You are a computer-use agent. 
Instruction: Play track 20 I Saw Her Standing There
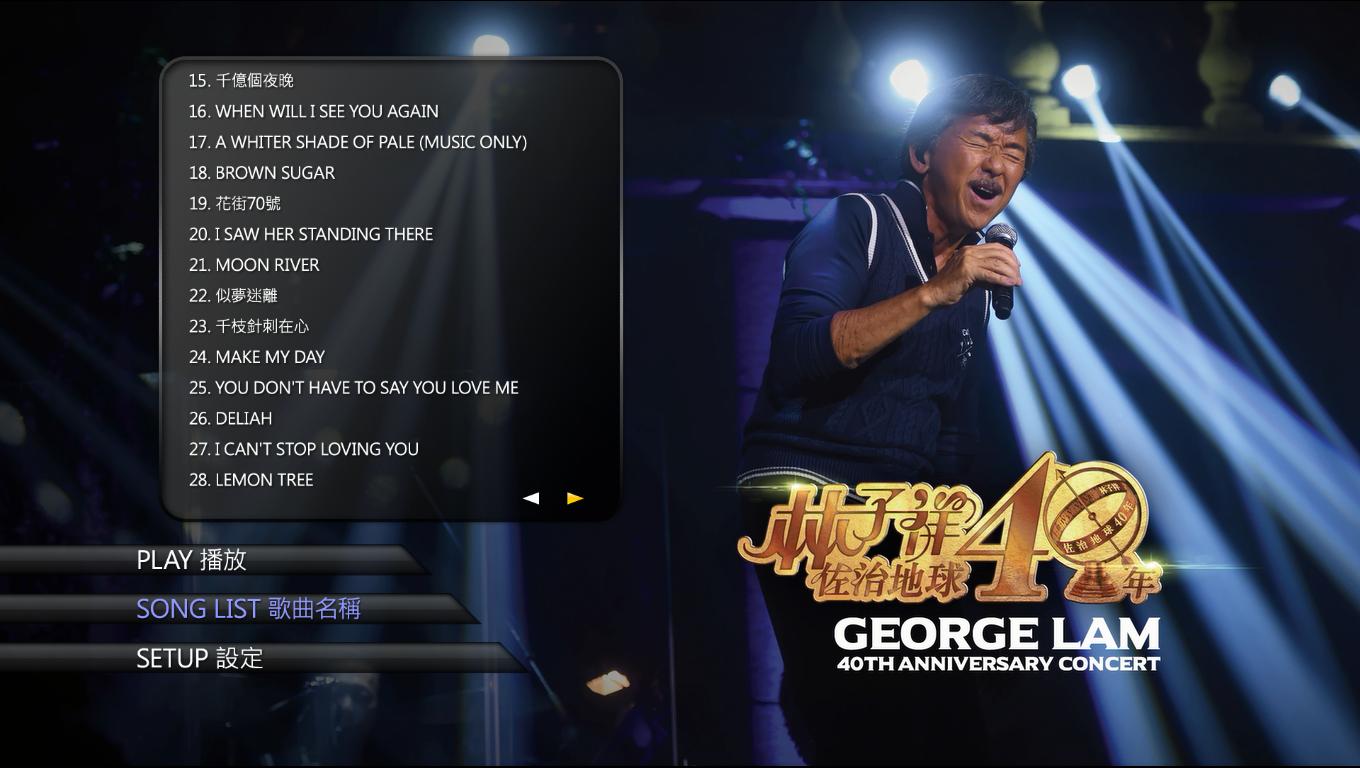(311, 234)
